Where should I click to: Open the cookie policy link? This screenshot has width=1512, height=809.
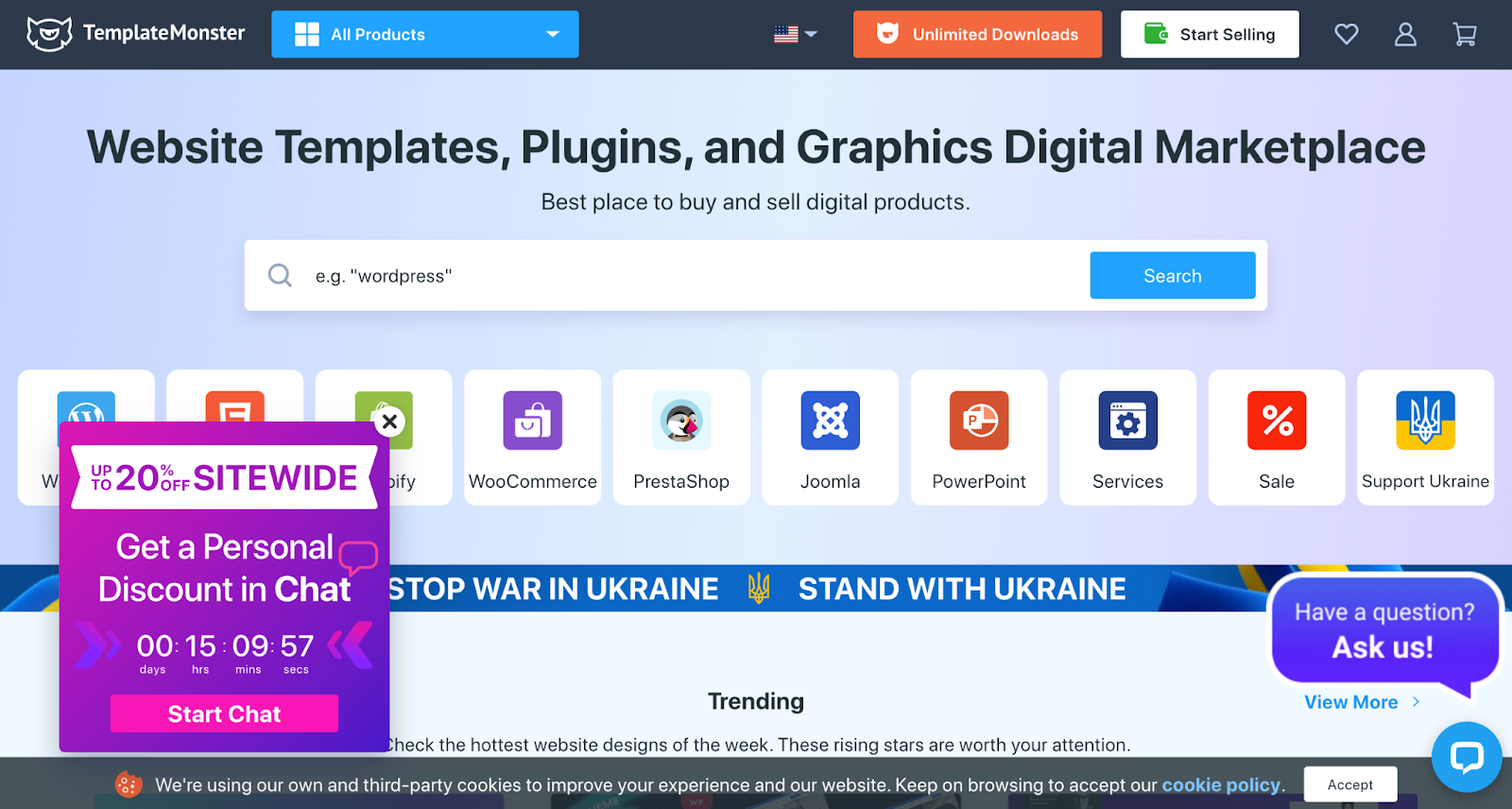pos(1221,785)
